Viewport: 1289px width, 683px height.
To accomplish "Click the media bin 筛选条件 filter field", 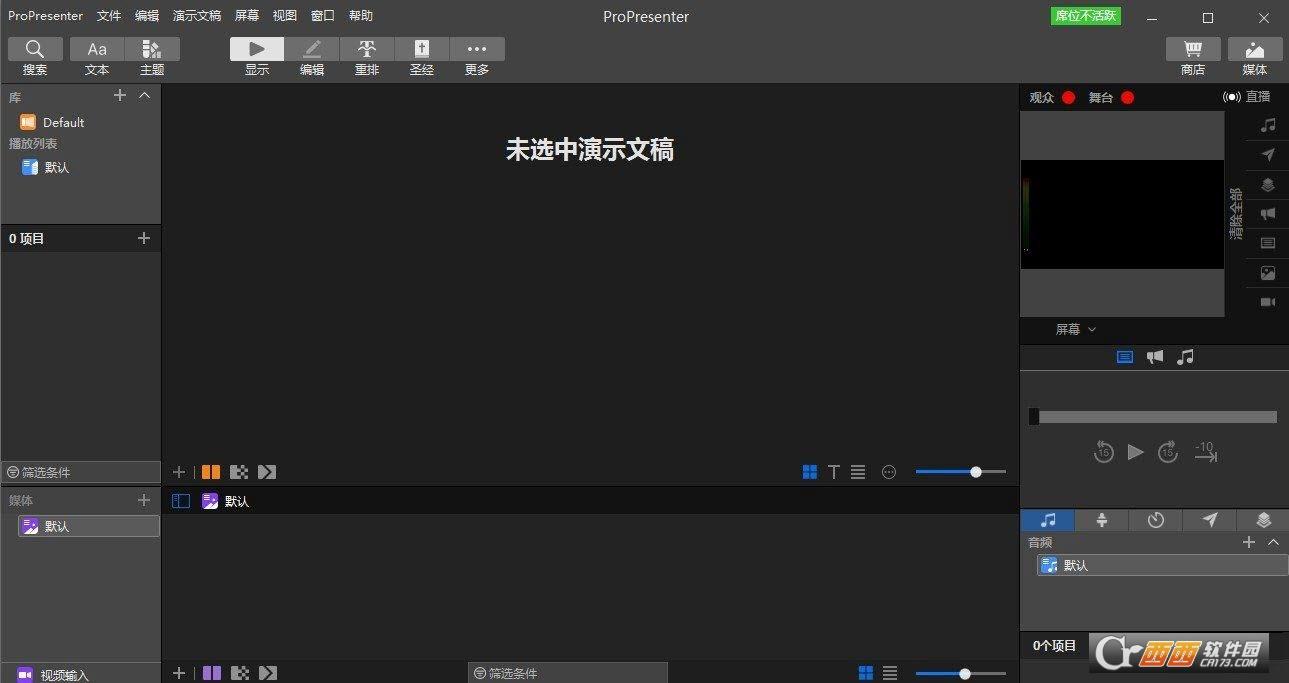I will coord(568,673).
